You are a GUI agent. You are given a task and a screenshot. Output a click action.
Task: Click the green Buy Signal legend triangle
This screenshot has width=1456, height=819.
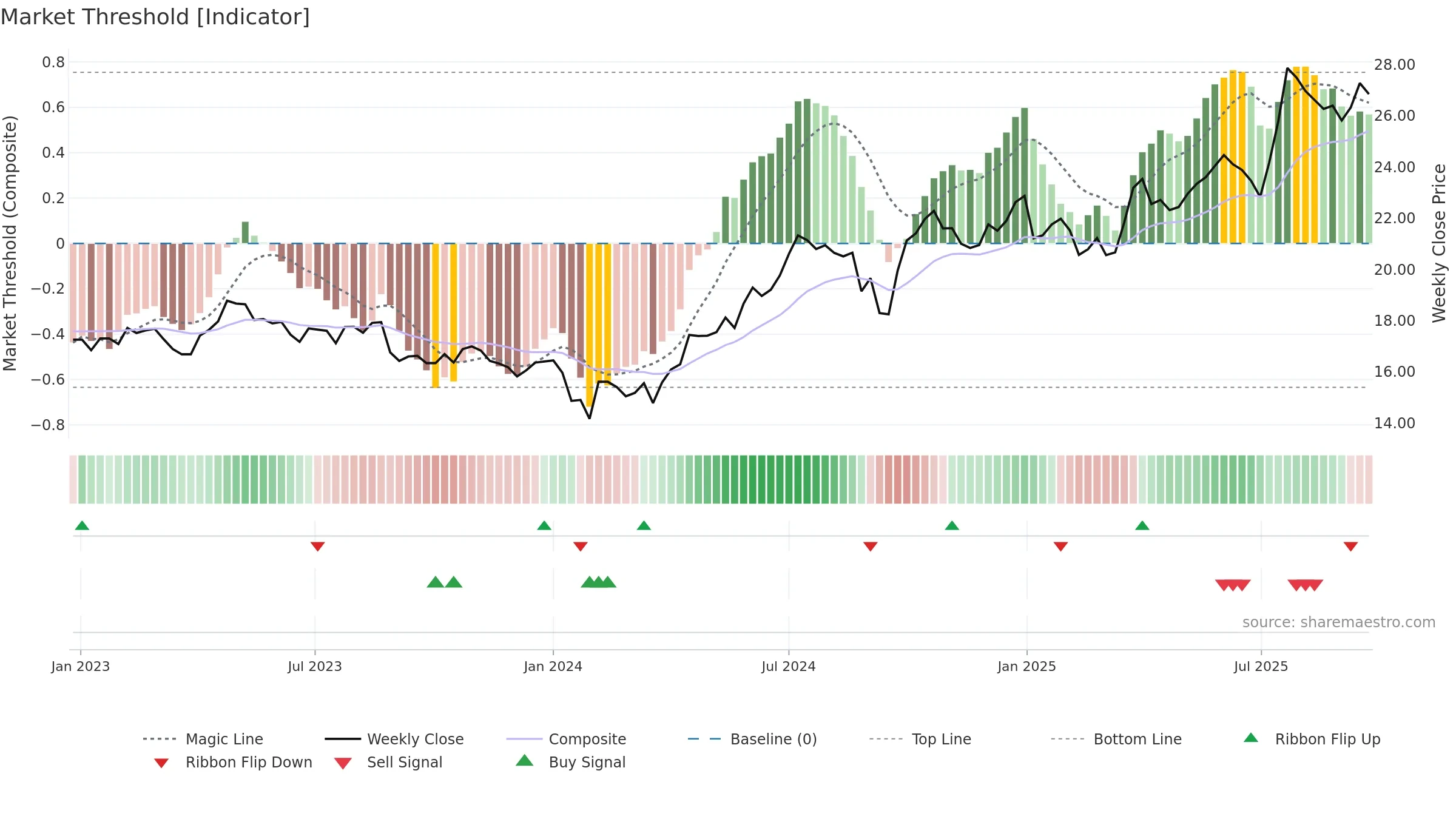[x=525, y=760]
